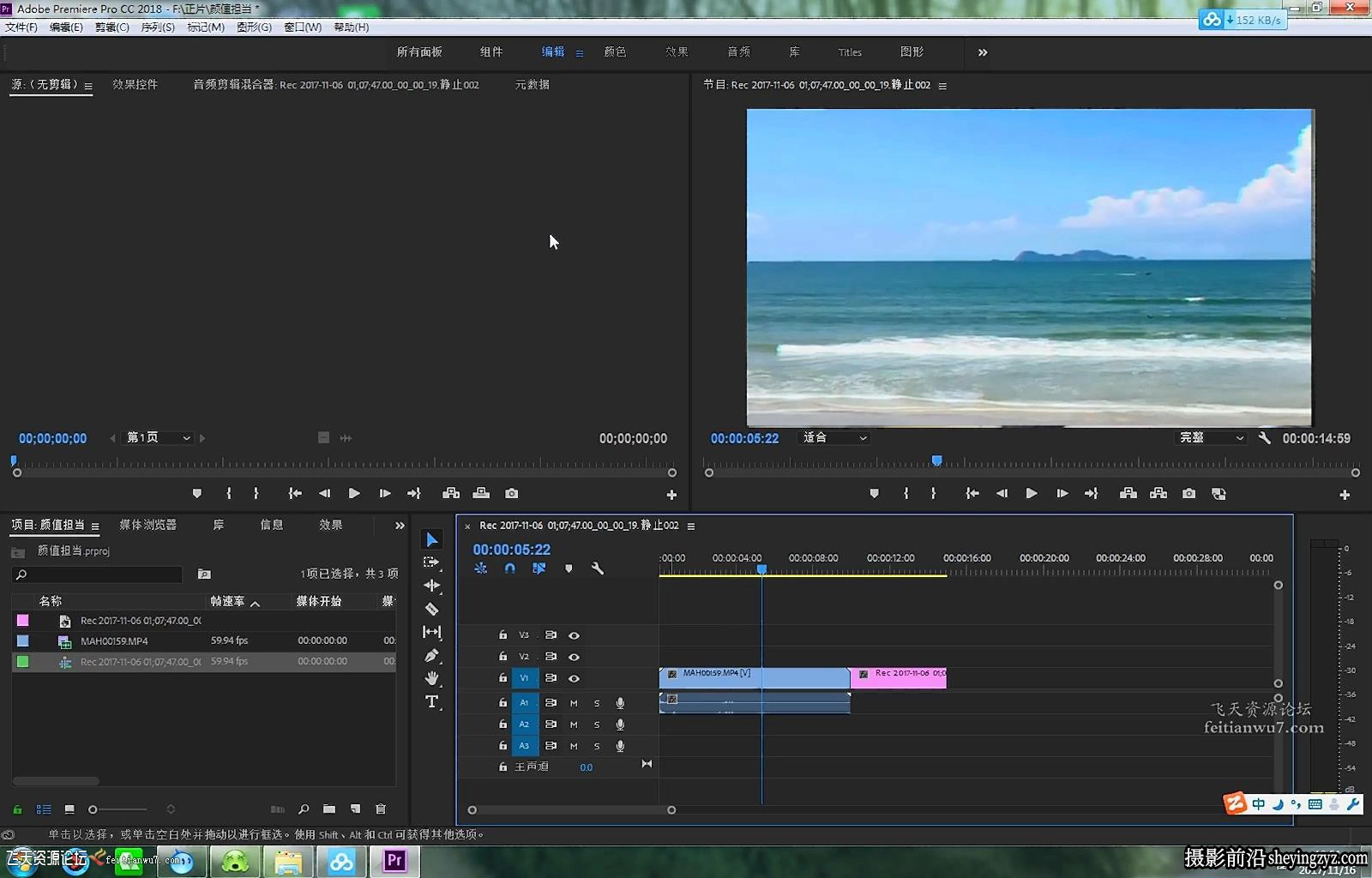1372x878 pixels.
Task: Open Find in Project panel
Action: click(304, 809)
